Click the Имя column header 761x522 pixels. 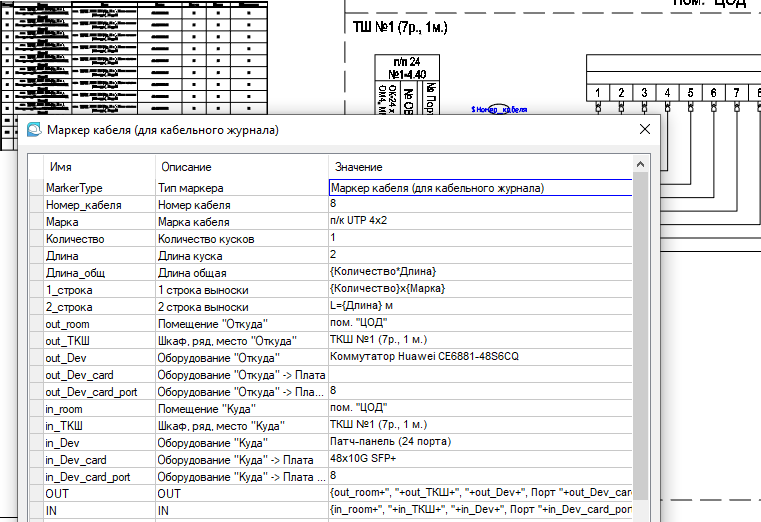tap(99, 167)
